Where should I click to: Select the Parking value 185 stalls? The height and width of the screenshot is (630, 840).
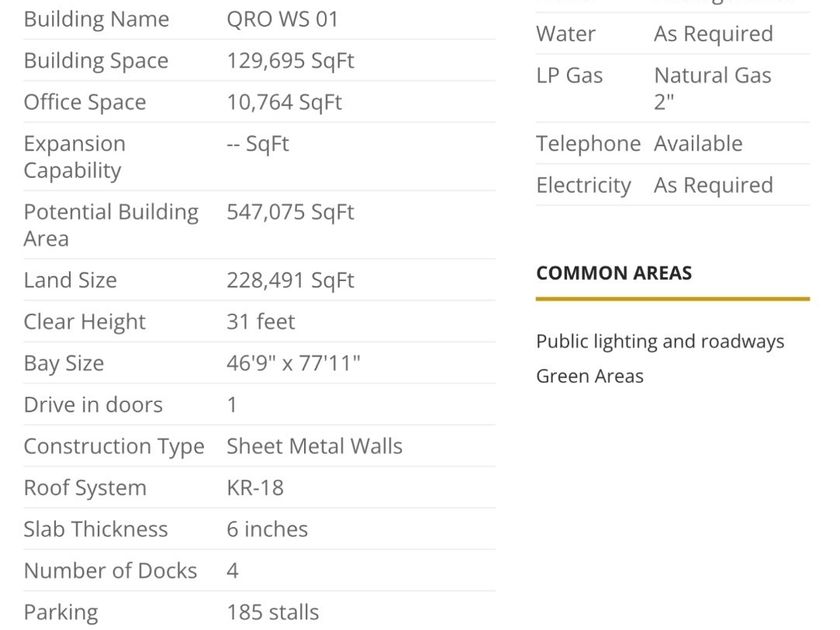click(273, 612)
